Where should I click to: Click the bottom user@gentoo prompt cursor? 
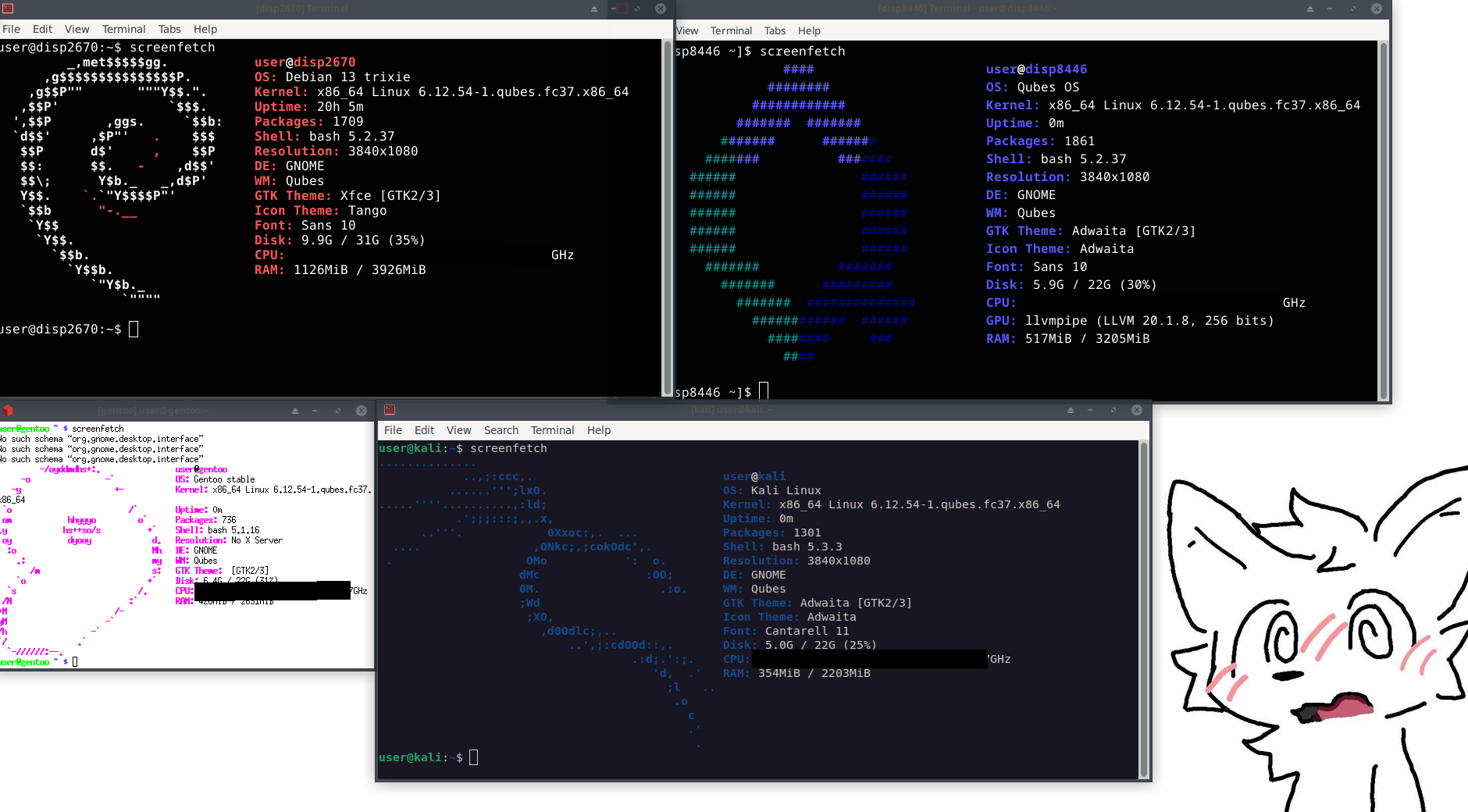coord(75,662)
